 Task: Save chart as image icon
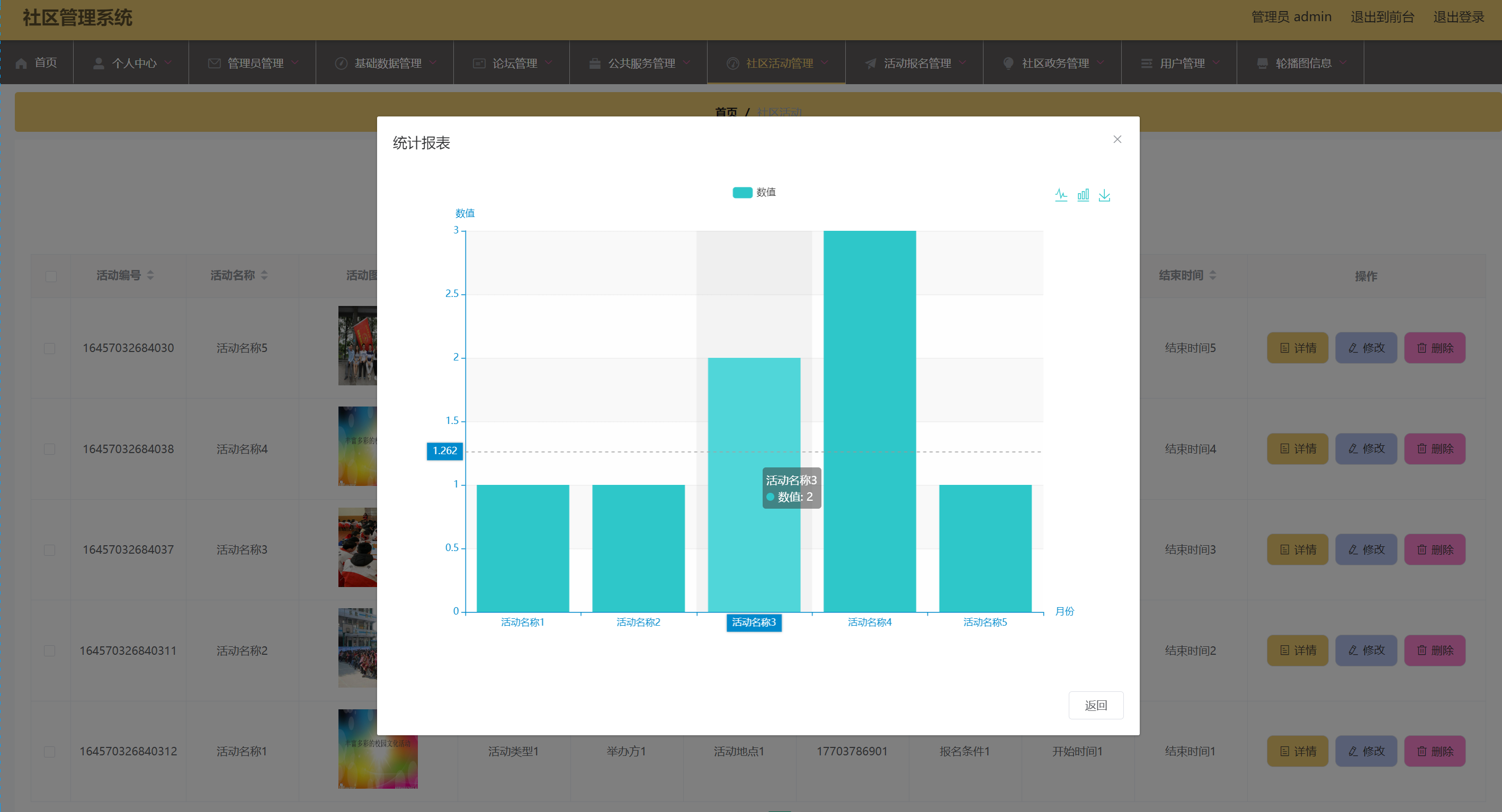click(1104, 195)
